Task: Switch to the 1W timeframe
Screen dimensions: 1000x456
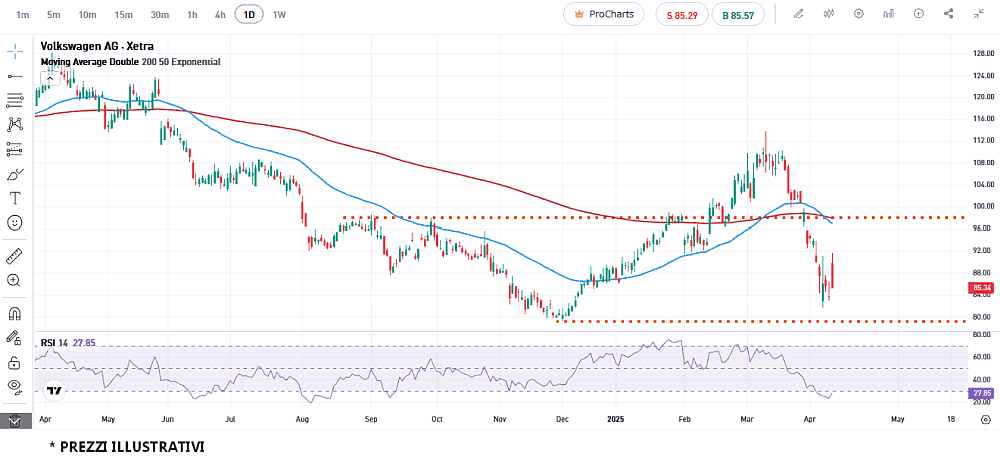Action: click(x=279, y=14)
